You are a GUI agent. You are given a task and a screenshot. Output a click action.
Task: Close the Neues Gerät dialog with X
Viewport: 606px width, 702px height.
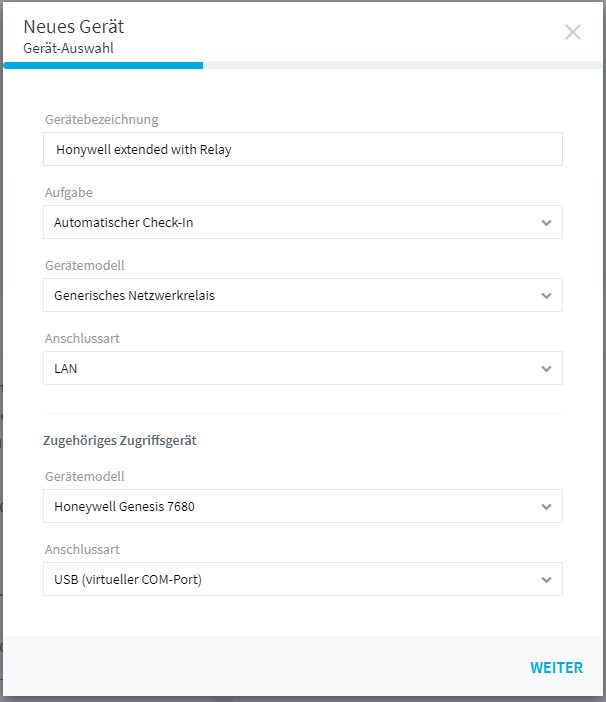tap(572, 32)
